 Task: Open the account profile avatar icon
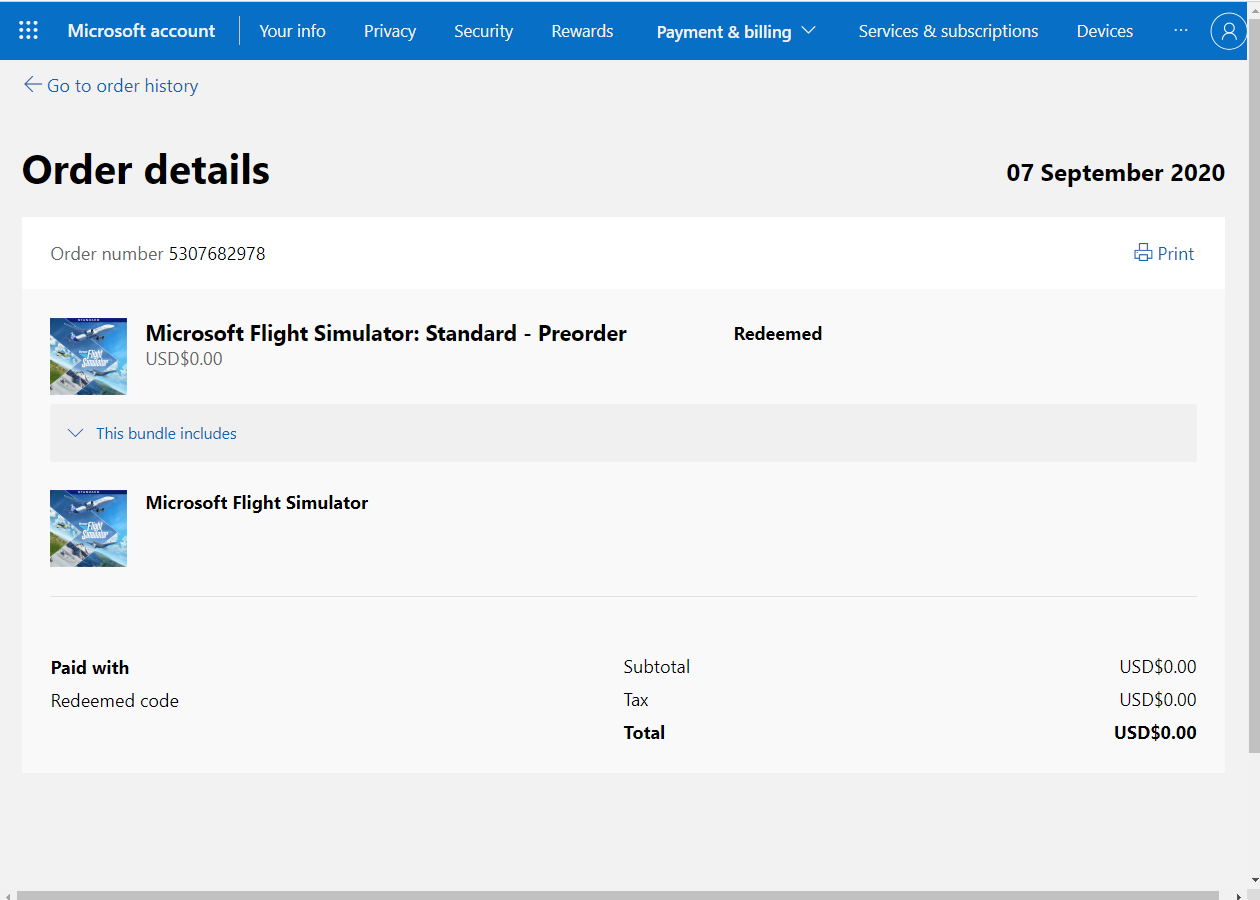pos(1228,31)
